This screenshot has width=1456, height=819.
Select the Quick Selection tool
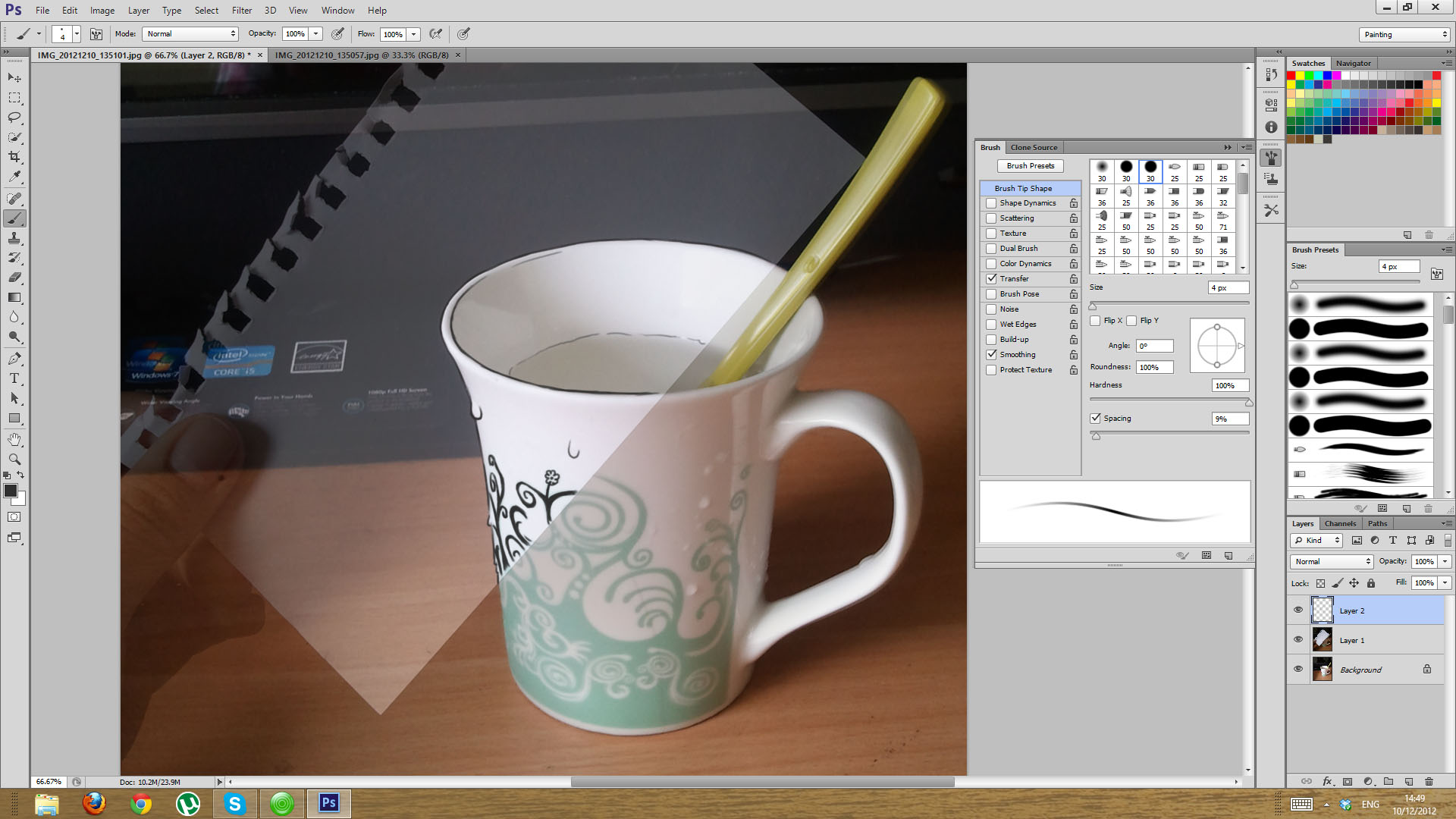(14, 137)
